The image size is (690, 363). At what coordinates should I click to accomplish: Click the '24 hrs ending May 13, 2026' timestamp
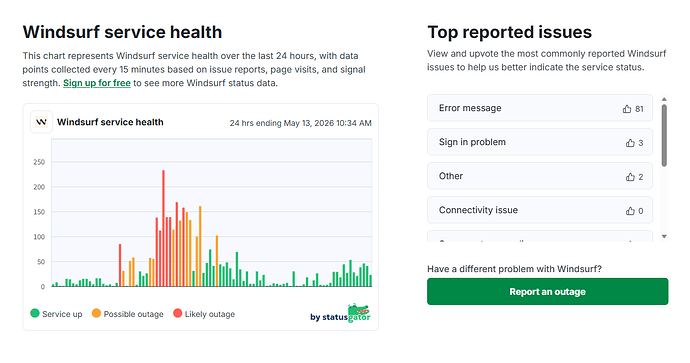click(301, 123)
